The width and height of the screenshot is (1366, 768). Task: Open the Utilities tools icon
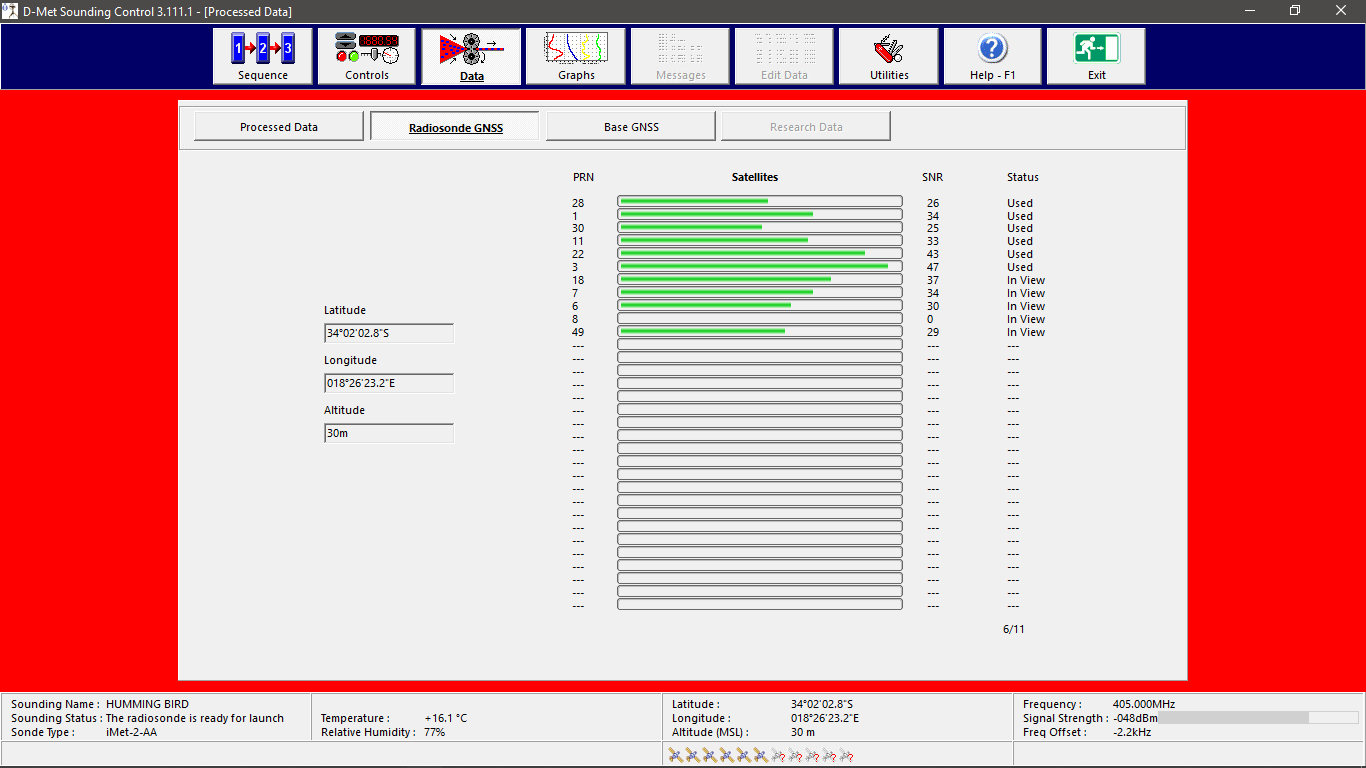click(889, 56)
